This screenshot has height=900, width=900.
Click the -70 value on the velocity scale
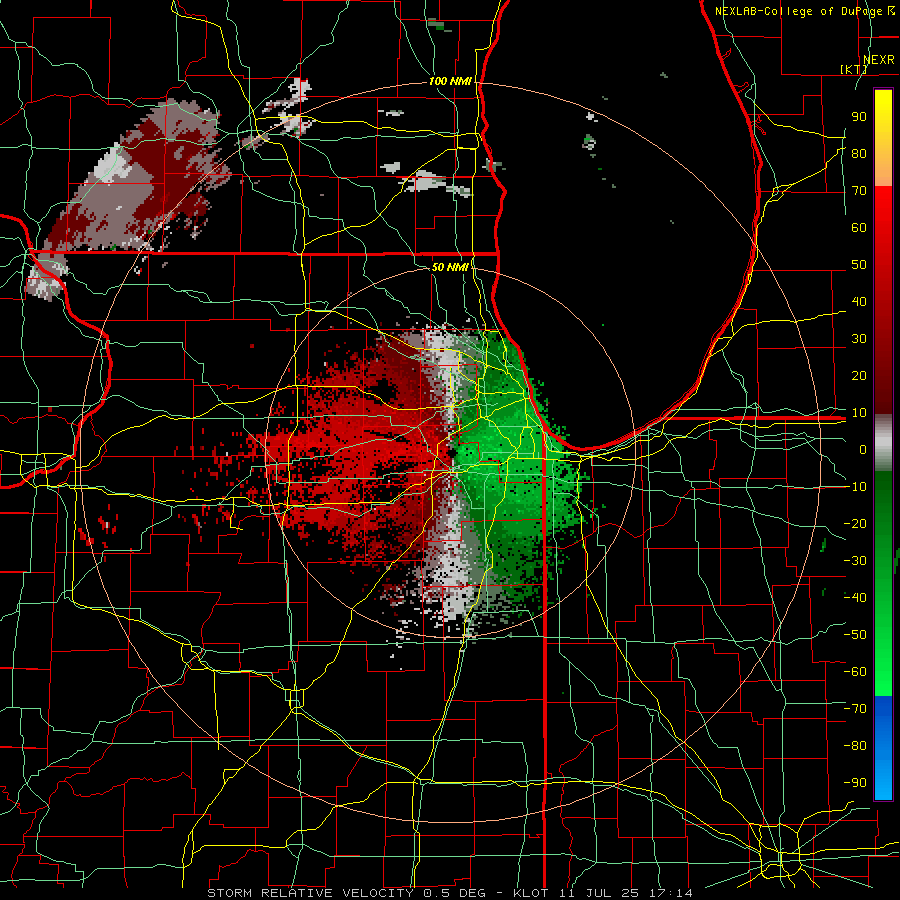855,709
